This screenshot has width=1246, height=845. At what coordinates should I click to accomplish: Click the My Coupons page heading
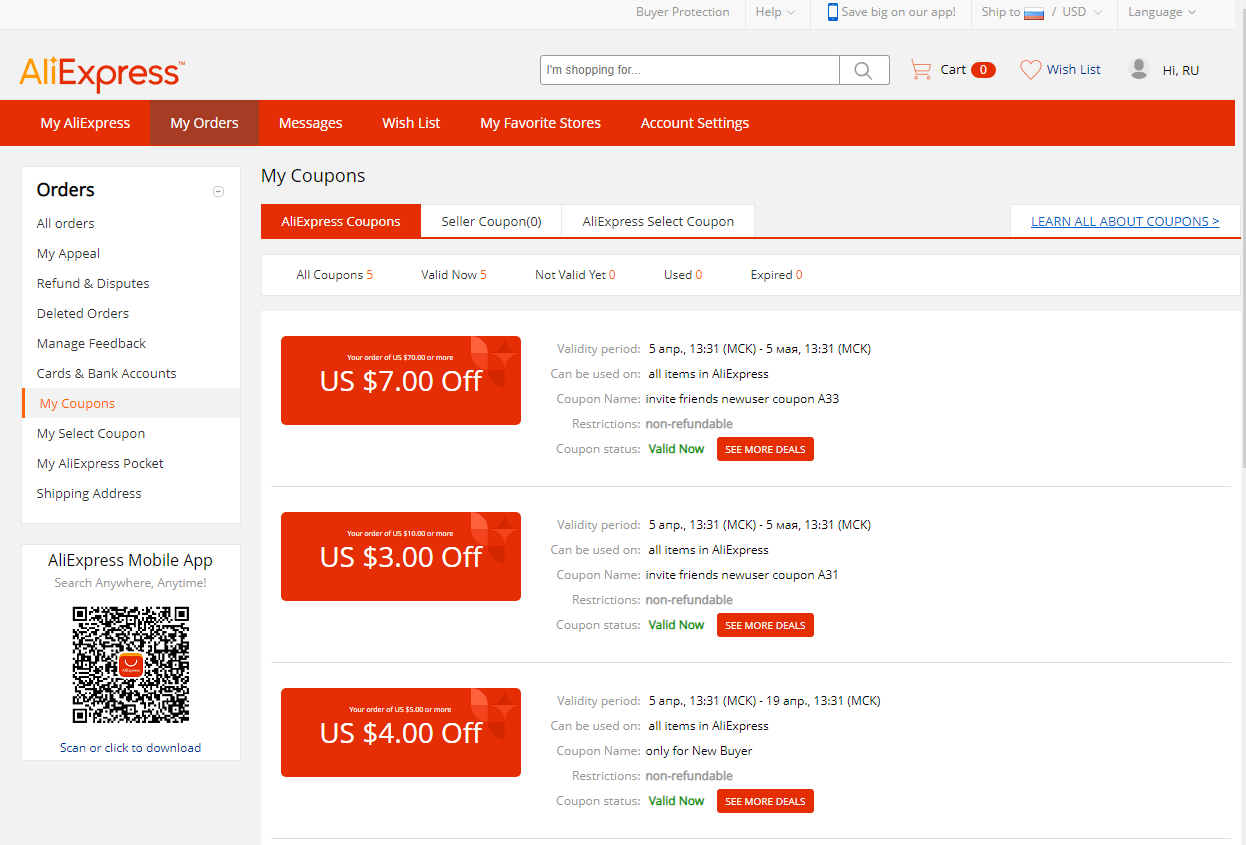(x=313, y=176)
